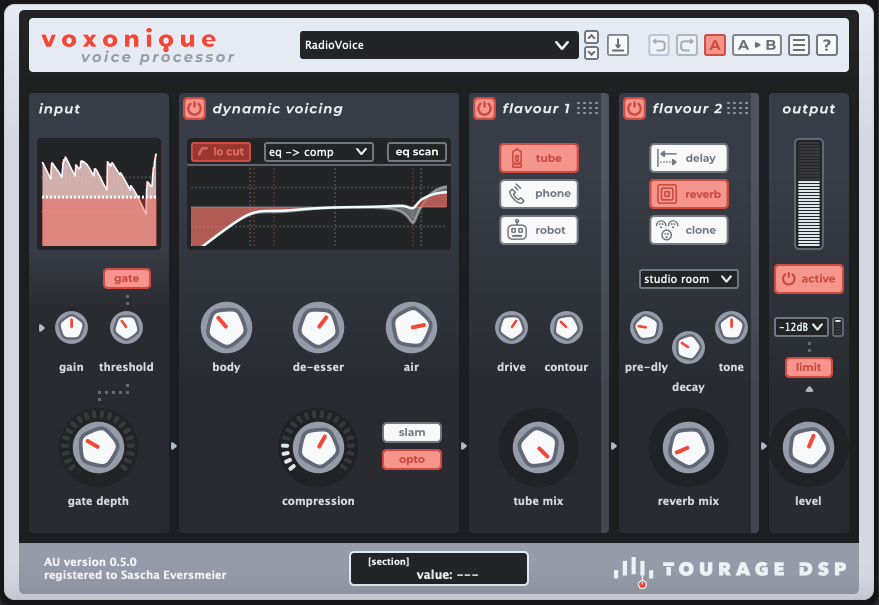
Task: Click the compression knob
Action: 318,447
